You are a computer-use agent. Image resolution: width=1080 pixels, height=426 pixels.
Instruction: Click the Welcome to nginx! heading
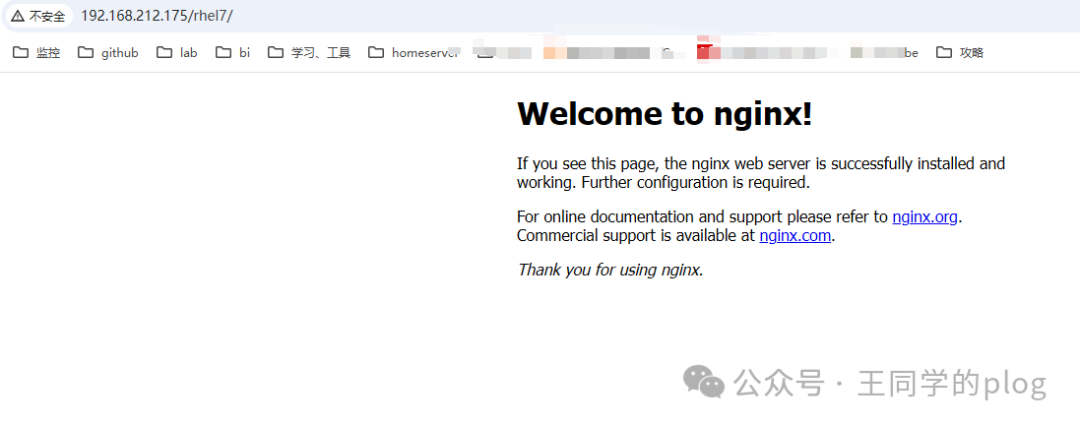point(665,114)
